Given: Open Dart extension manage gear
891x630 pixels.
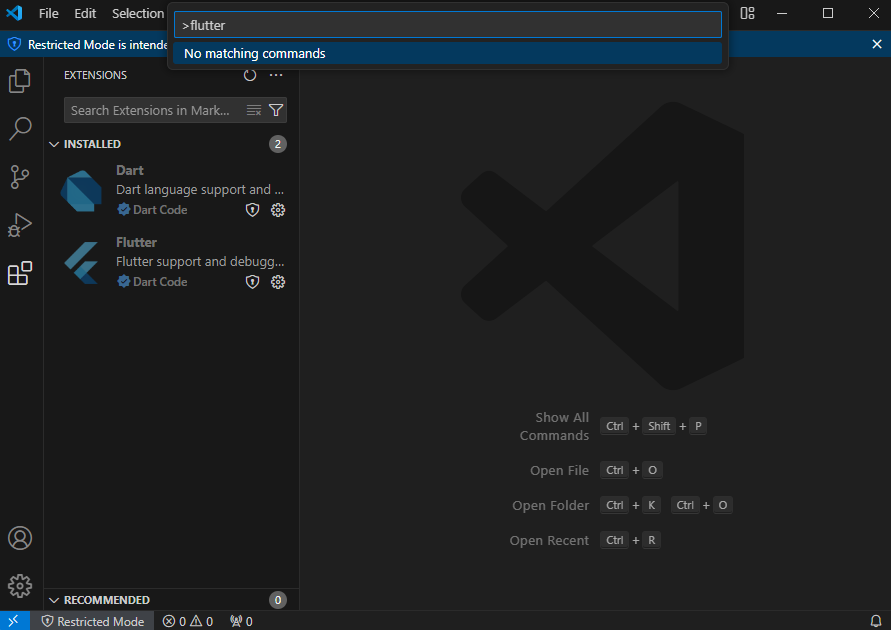Looking at the screenshot, I should point(278,210).
